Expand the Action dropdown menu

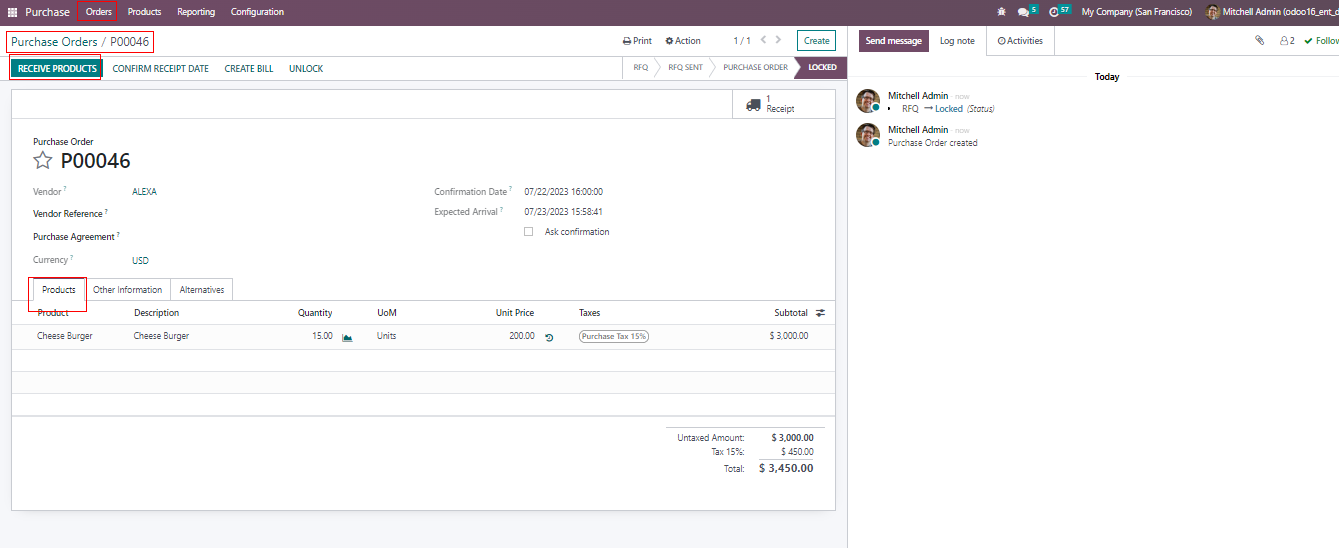tap(683, 41)
